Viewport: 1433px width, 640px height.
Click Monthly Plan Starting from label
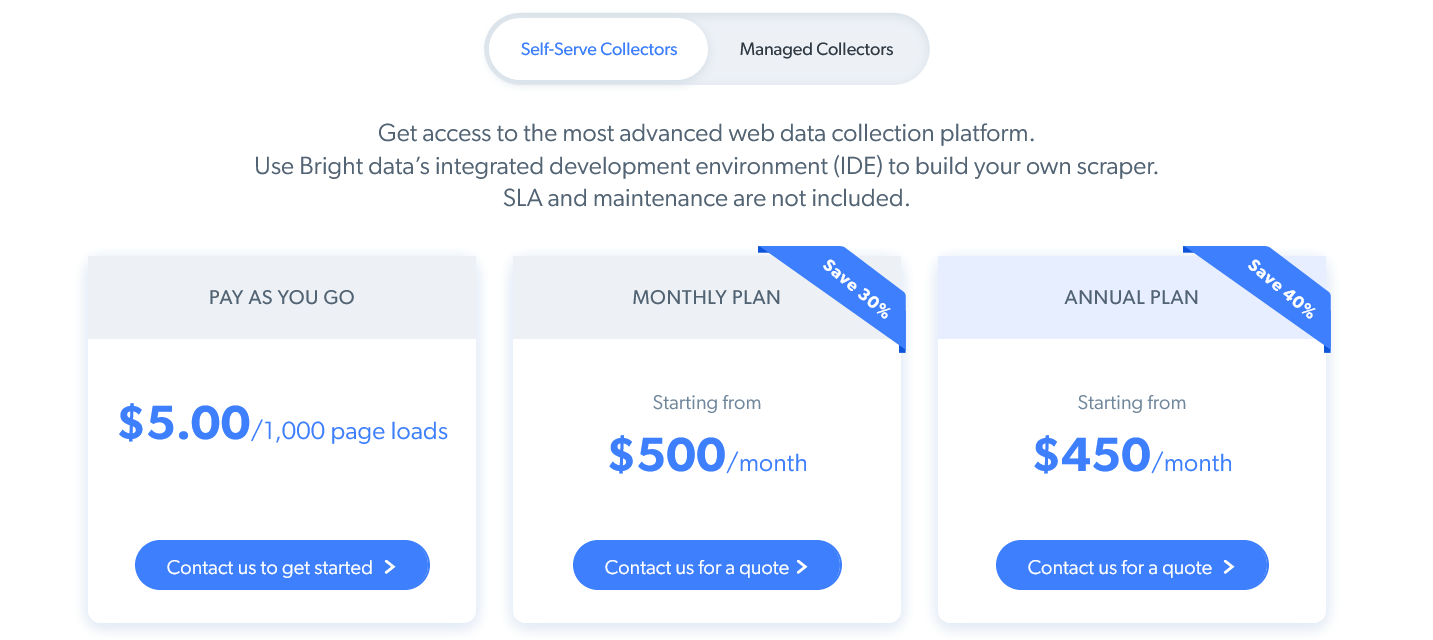click(707, 403)
